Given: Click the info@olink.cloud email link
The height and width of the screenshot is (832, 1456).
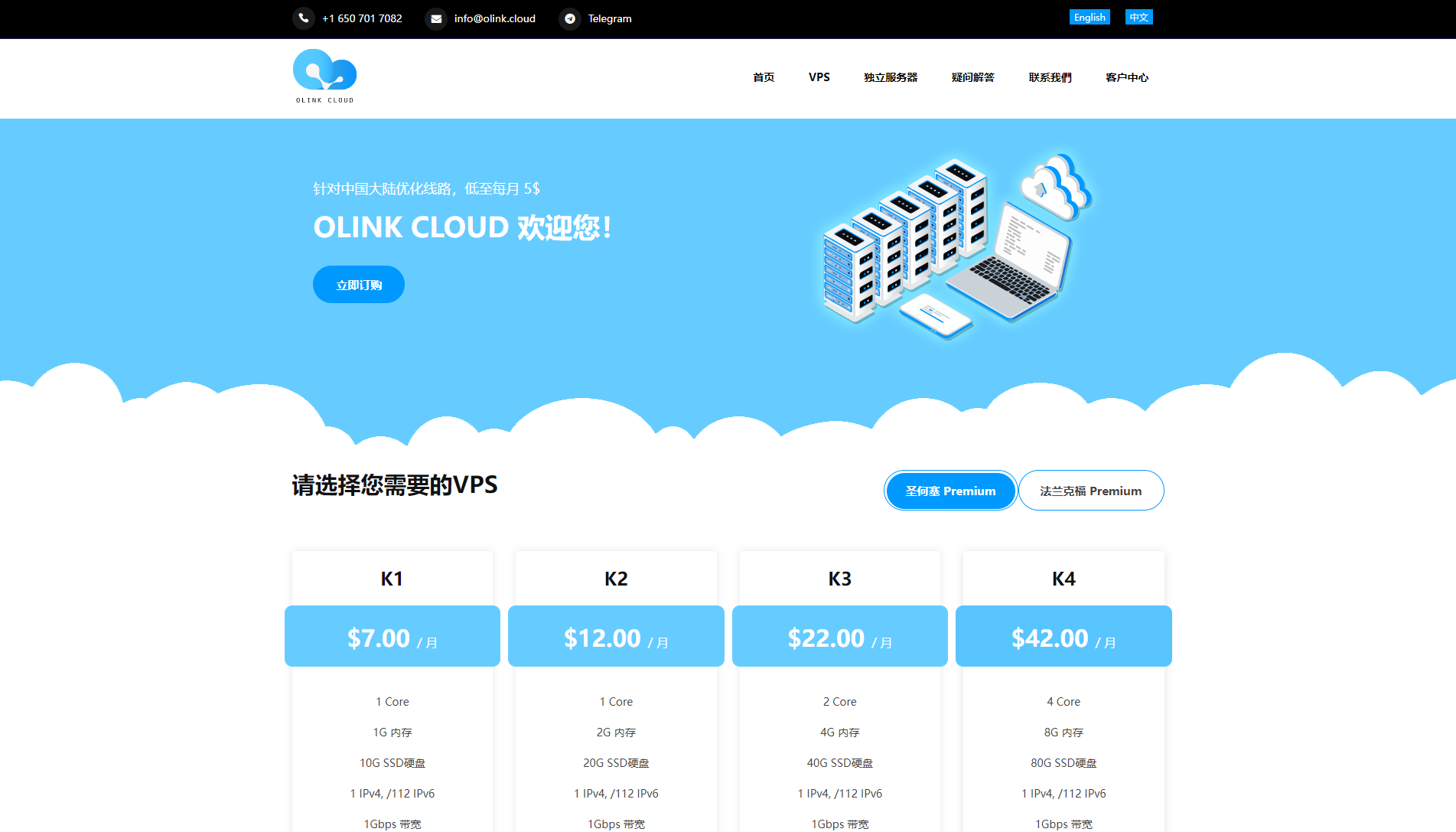Looking at the screenshot, I should 494,18.
